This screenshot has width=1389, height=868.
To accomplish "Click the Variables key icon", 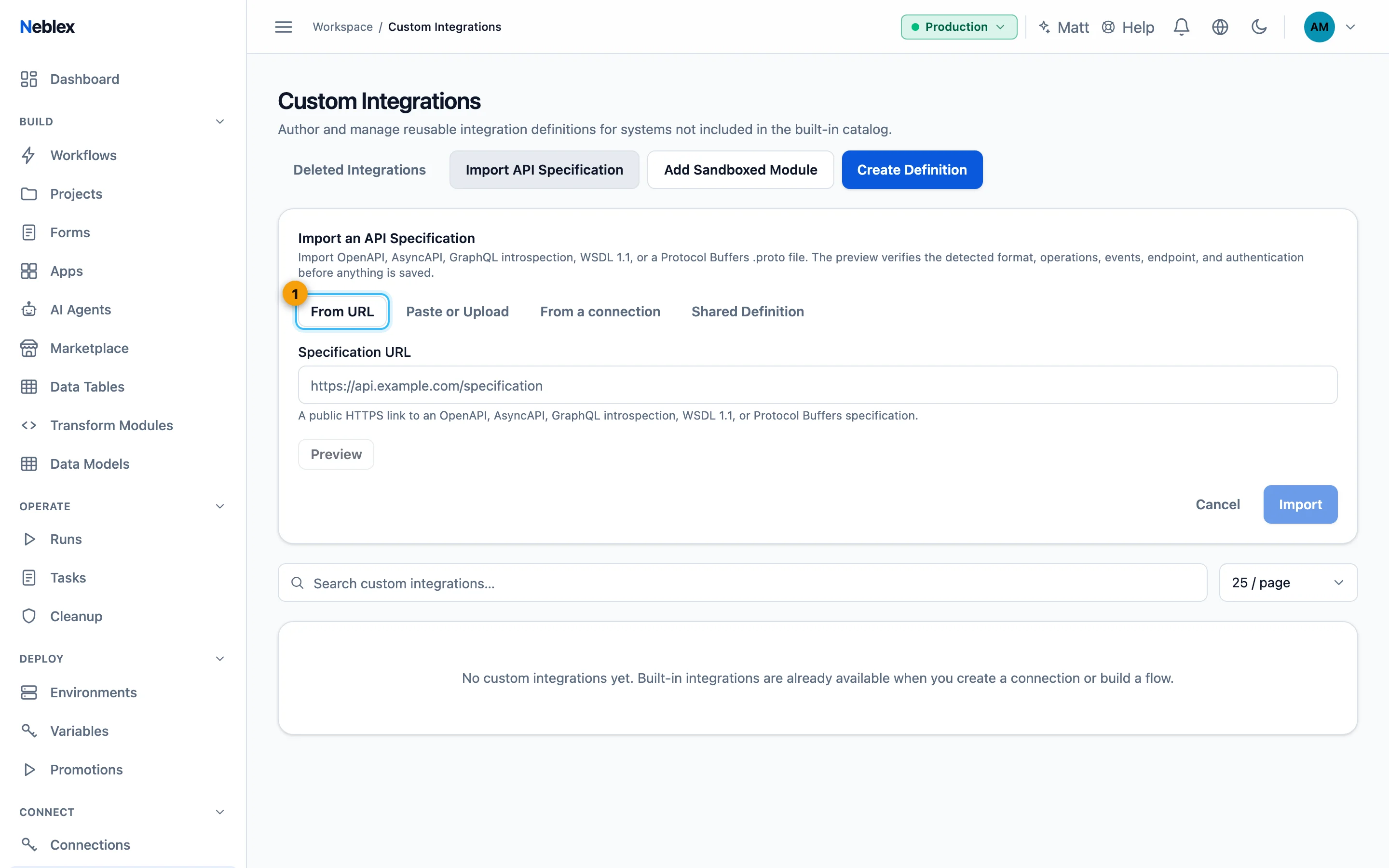I will point(29,730).
